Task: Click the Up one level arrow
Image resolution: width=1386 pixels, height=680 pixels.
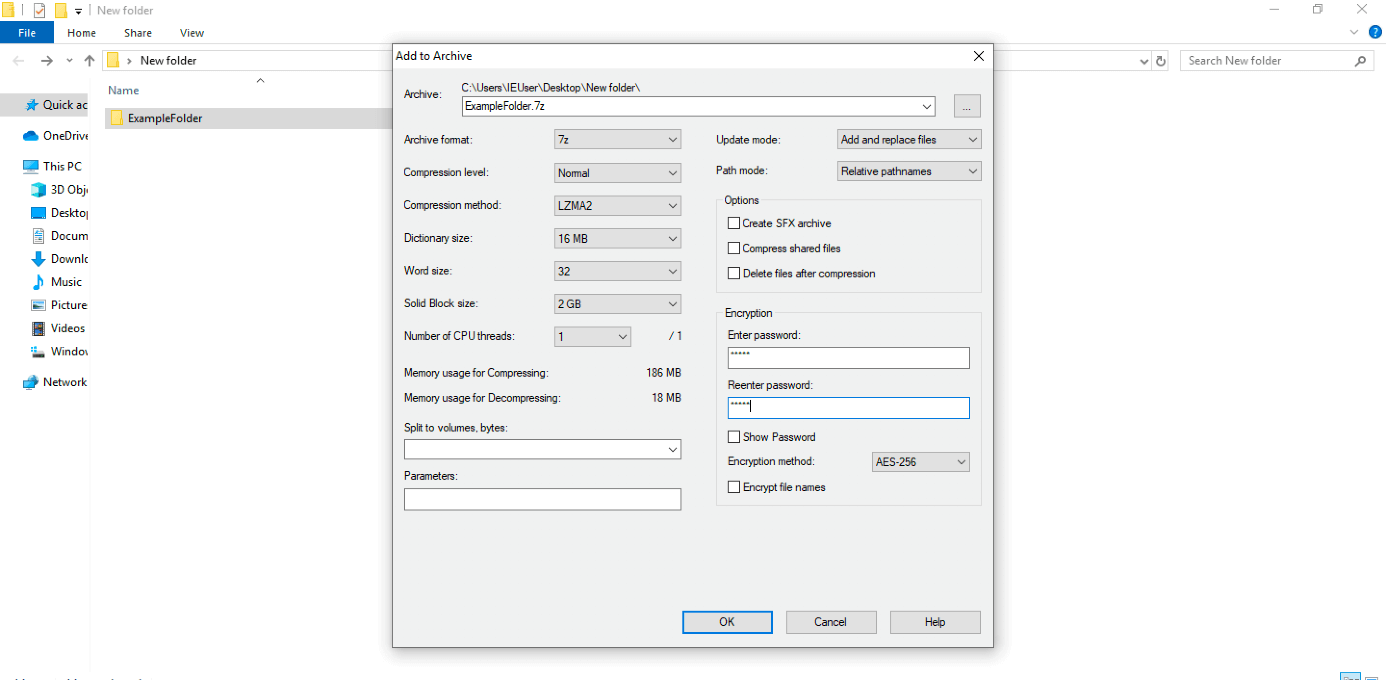Action: (89, 61)
